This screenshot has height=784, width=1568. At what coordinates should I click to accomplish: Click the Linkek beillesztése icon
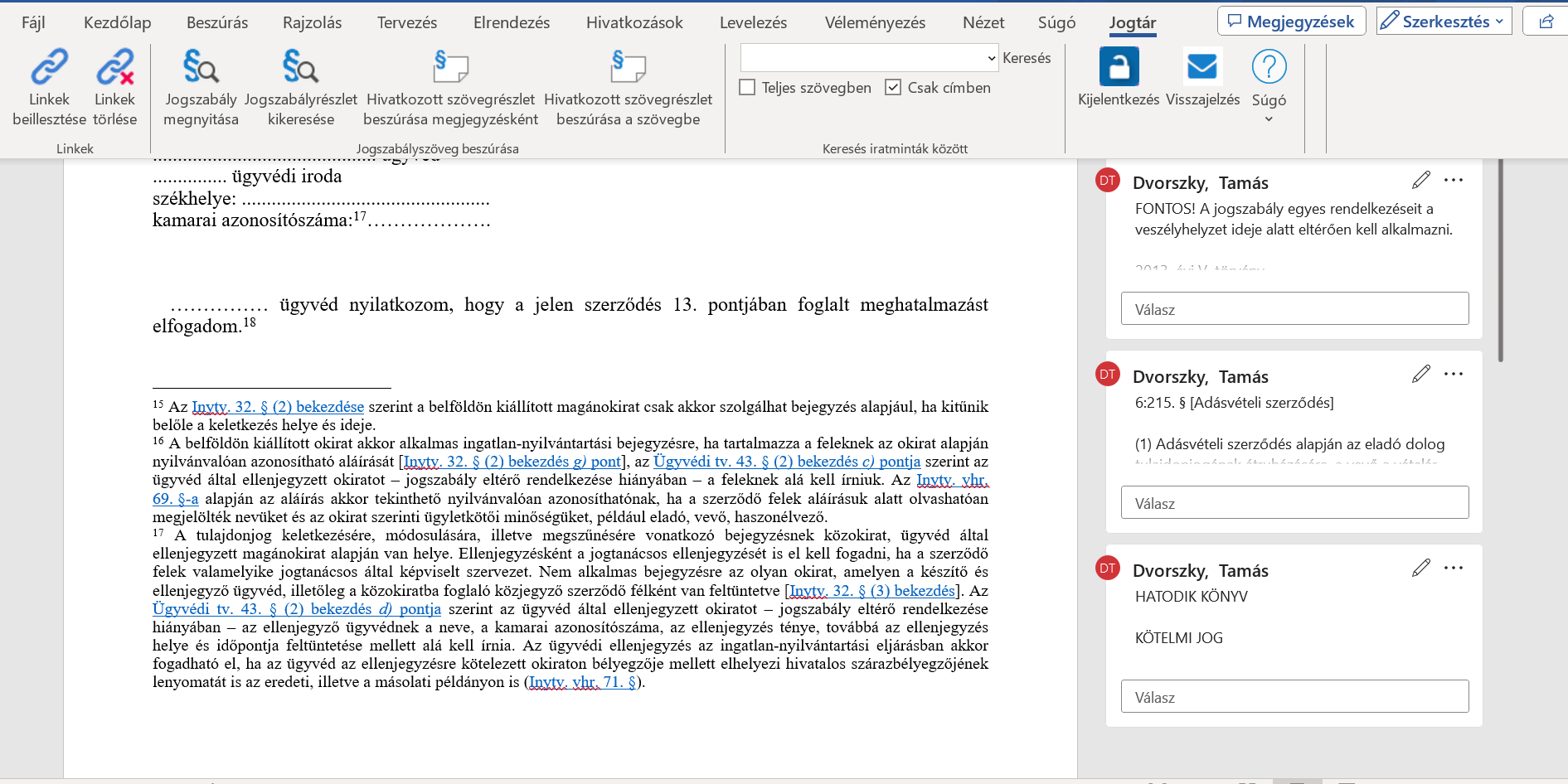pyautogui.click(x=49, y=68)
